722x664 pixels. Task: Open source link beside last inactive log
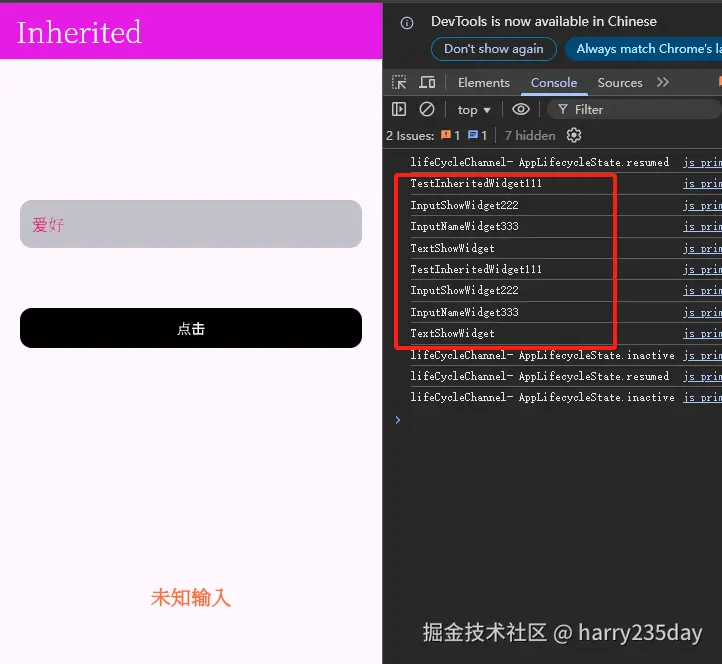(x=702, y=397)
